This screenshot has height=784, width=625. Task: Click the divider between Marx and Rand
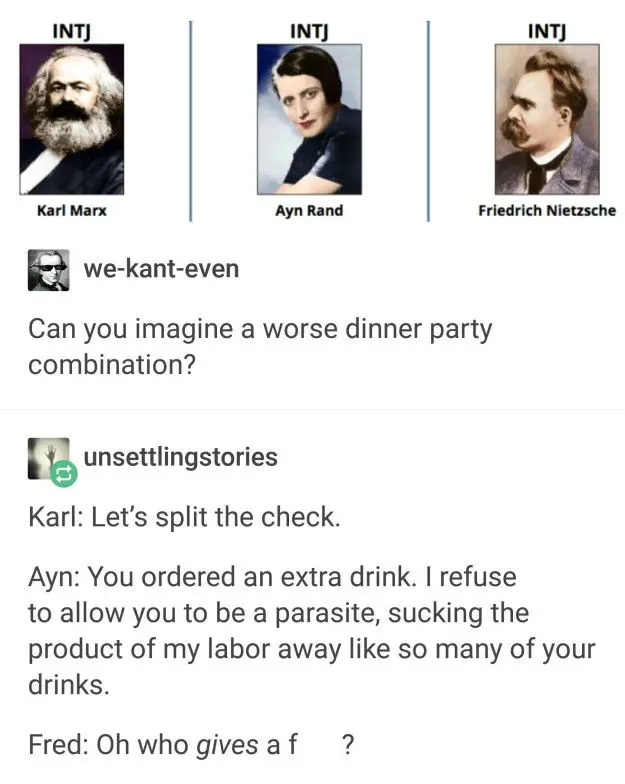(x=190, y=121)
